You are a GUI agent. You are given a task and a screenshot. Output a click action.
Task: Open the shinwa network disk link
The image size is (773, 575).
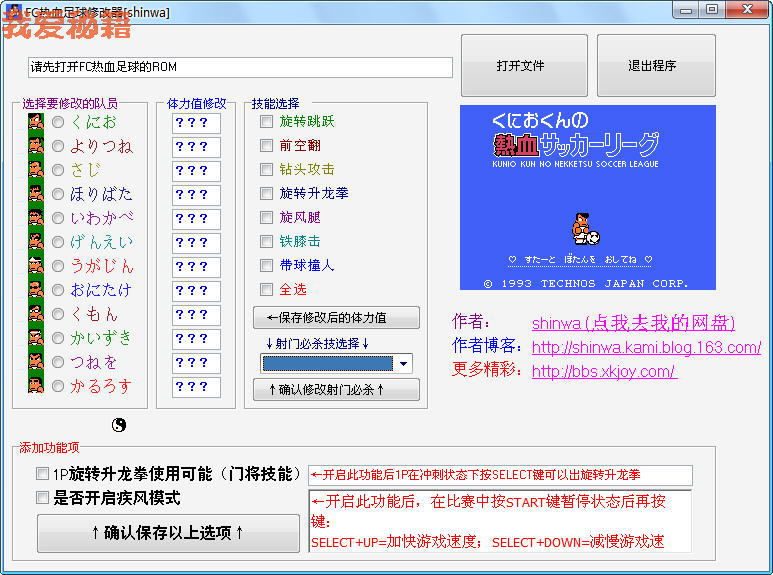point(633,322)
